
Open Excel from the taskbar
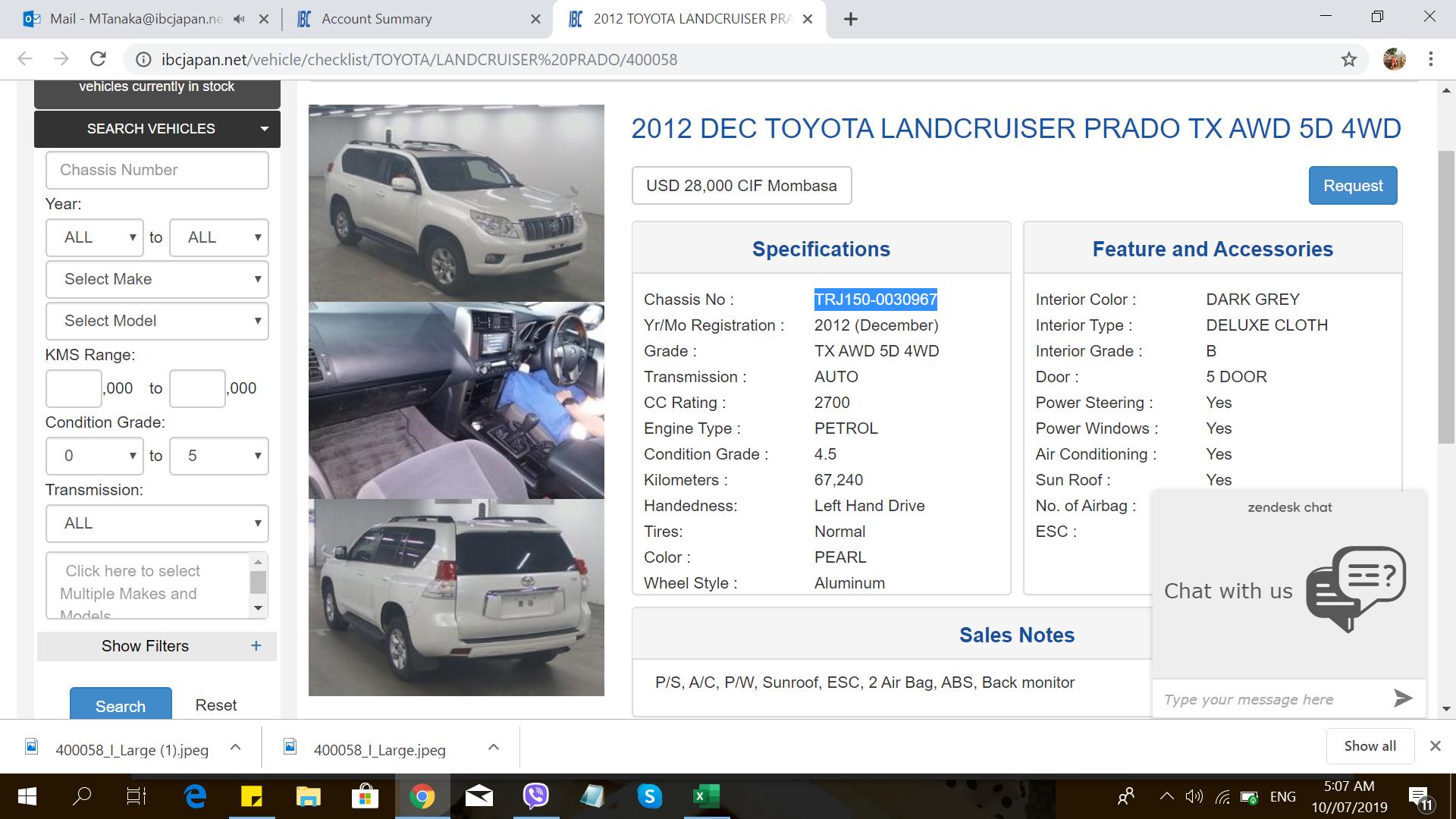(706, 796)
